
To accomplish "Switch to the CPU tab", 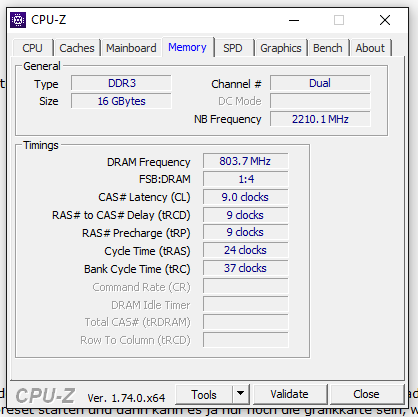I will coord(33,48).
